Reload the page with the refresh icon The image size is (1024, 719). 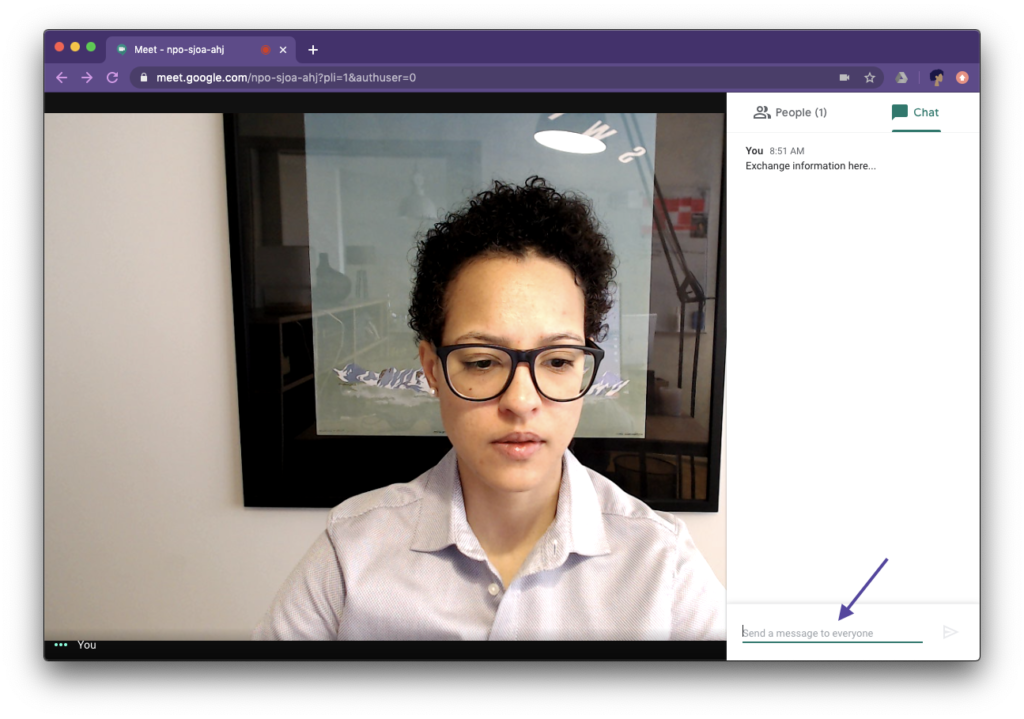(x=111, y=77)
